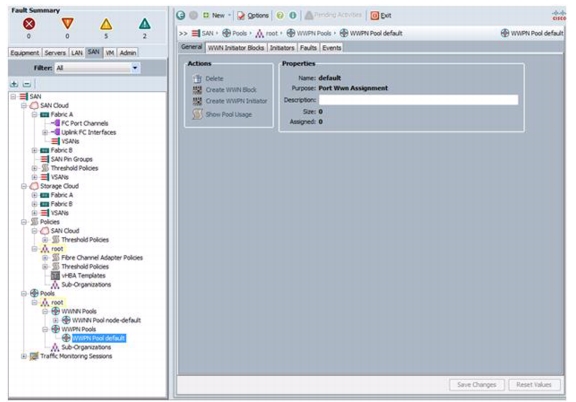
Task: Collapse the Pools node expander
Action: 24,294
